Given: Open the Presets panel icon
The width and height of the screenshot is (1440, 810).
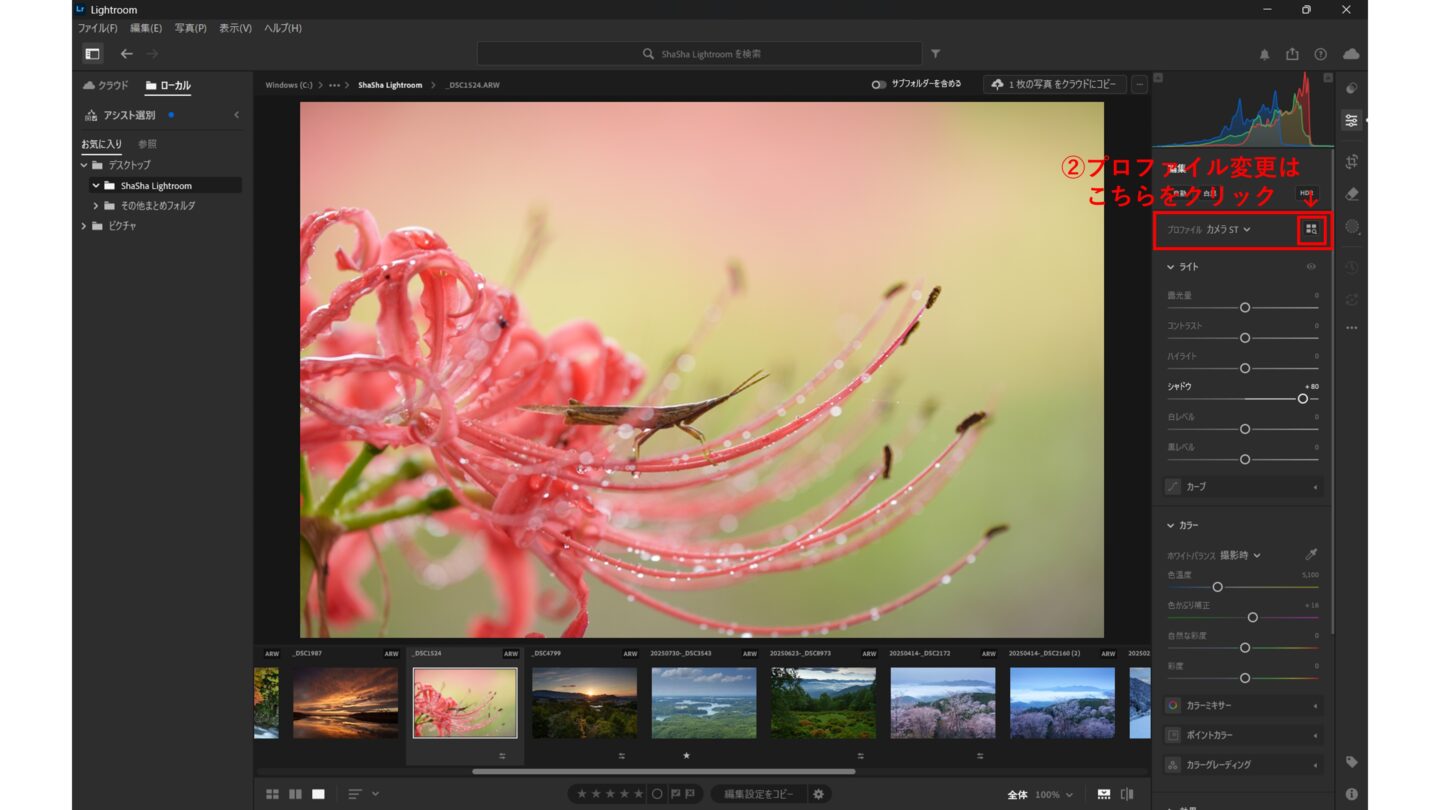Looking at the screenshot, I should (x=1352, y=88).
